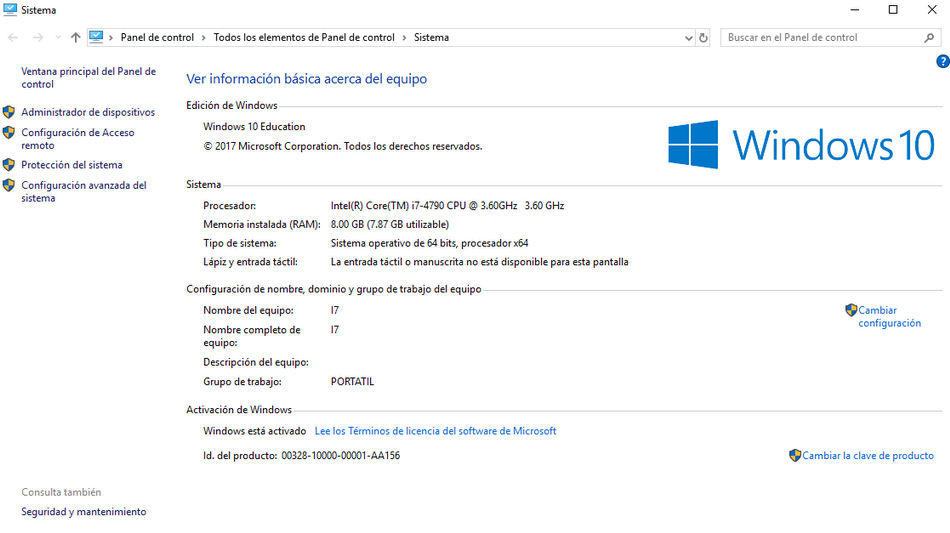Open Lee los Términos de licencia link

[435, 431]
